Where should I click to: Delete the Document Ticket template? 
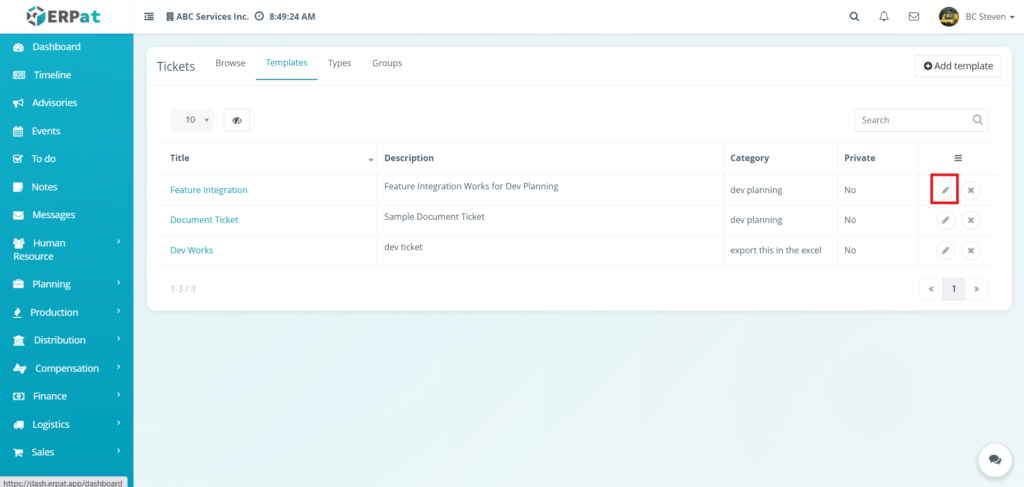coord(970,220)
